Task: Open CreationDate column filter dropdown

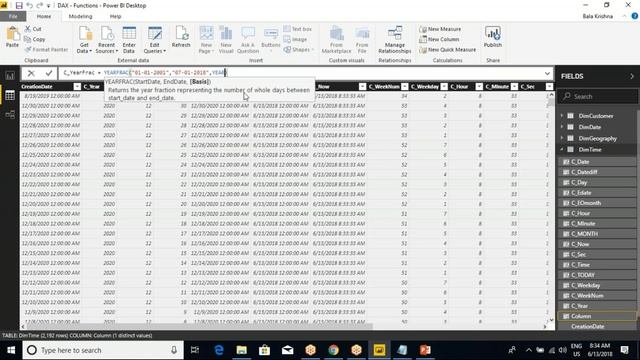Action: 77,87
